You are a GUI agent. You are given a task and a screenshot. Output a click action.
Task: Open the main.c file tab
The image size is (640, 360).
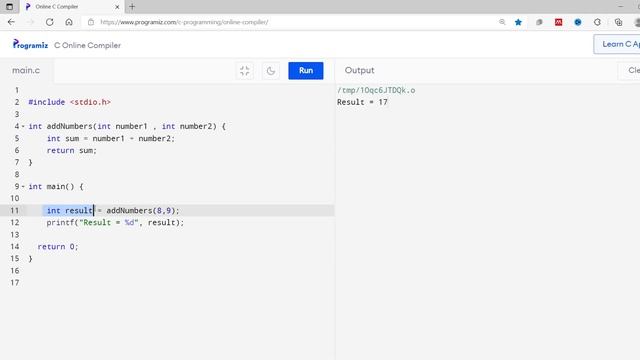point(26,70)
